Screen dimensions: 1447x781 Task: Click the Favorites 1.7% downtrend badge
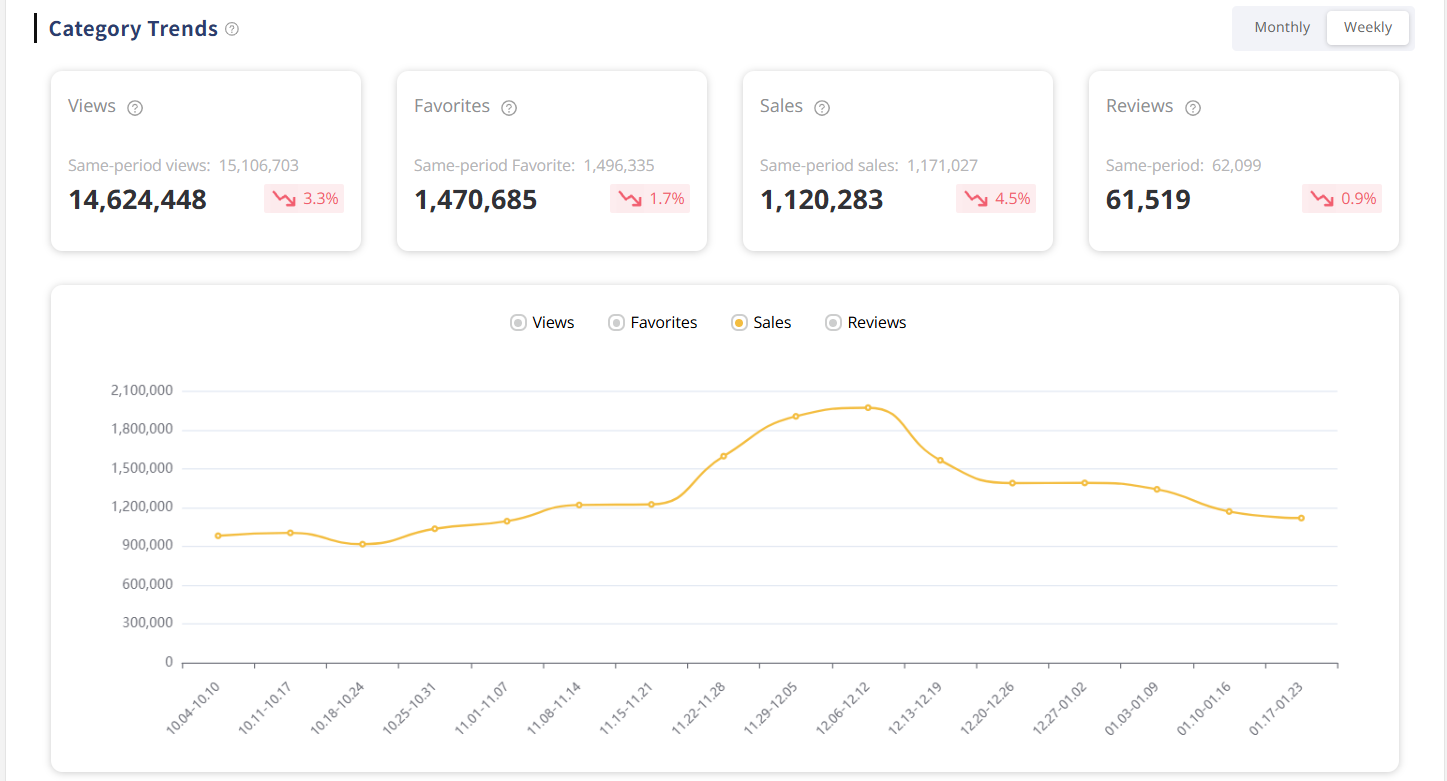click(x=650, y=199)
